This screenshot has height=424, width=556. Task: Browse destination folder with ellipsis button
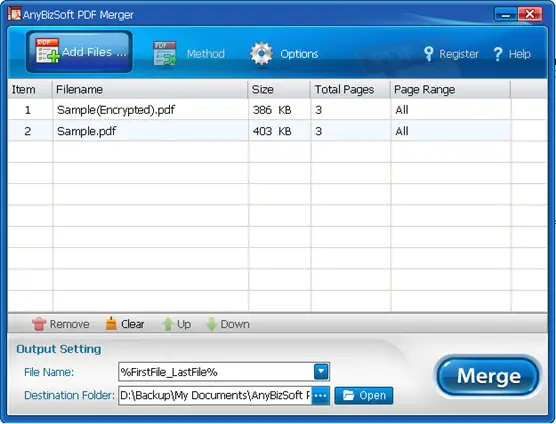click(x=321, y=396)
